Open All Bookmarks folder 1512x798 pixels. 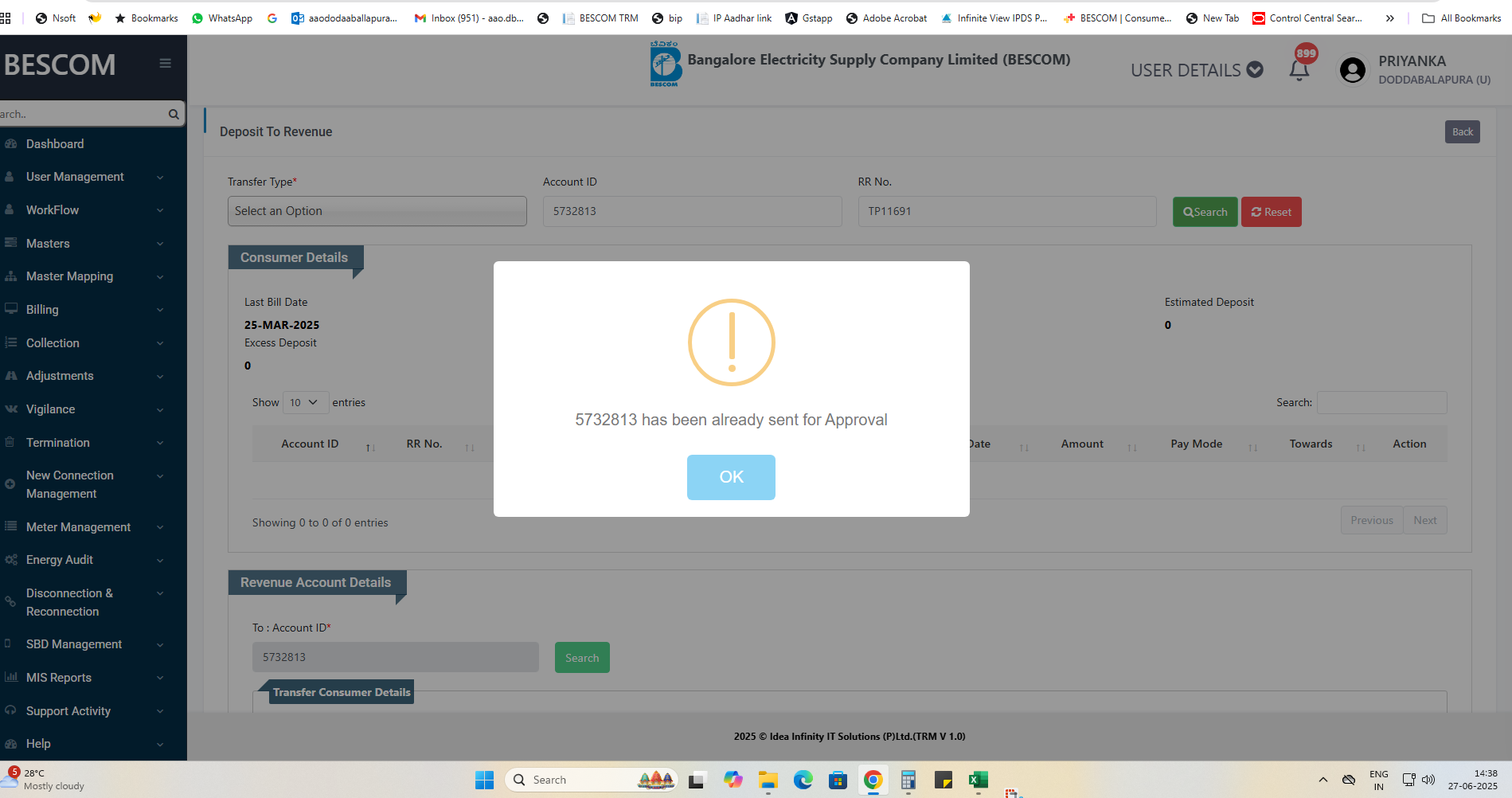coord(1462,18)
